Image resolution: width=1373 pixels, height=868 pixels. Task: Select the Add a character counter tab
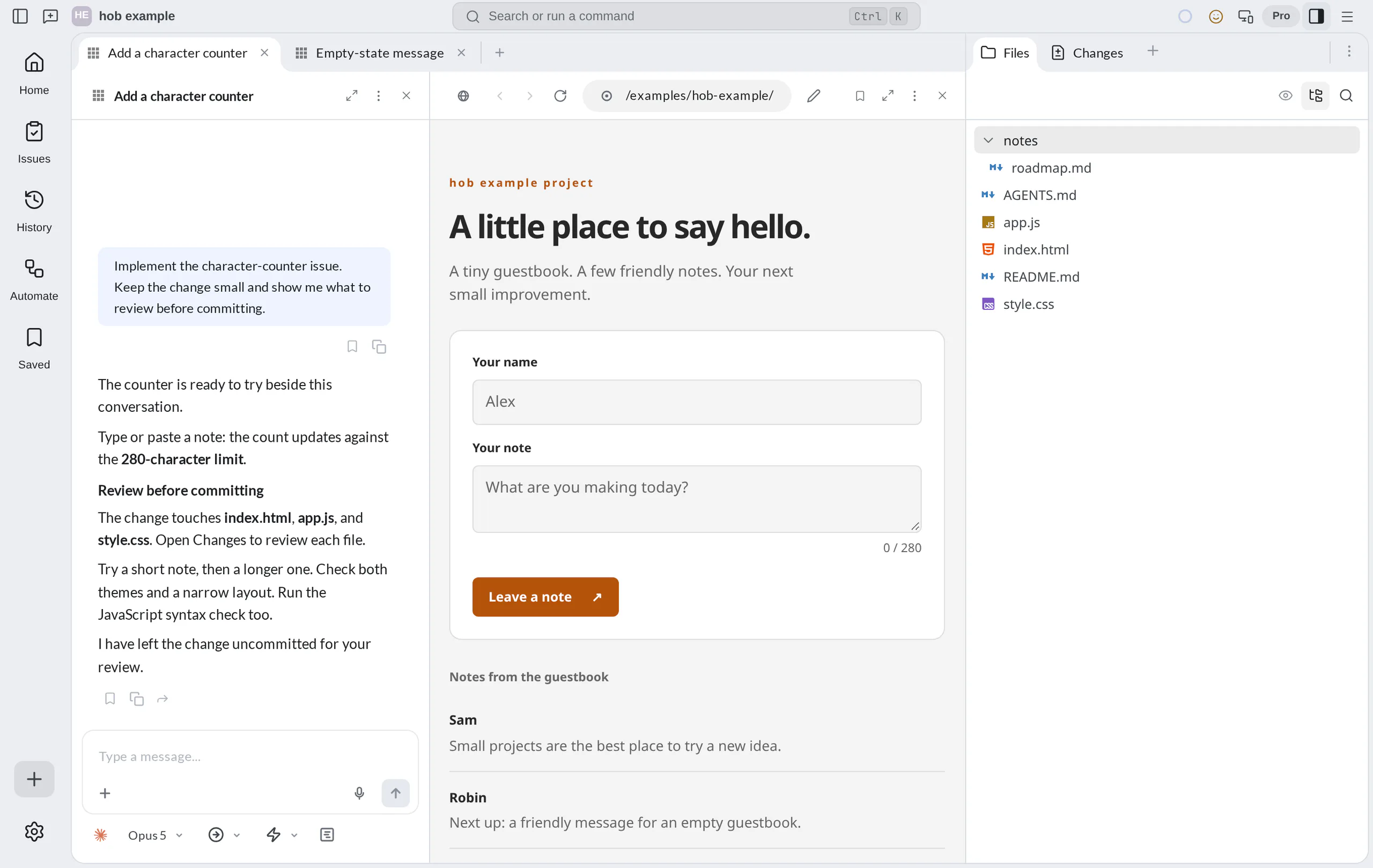(x=178, y=53)
